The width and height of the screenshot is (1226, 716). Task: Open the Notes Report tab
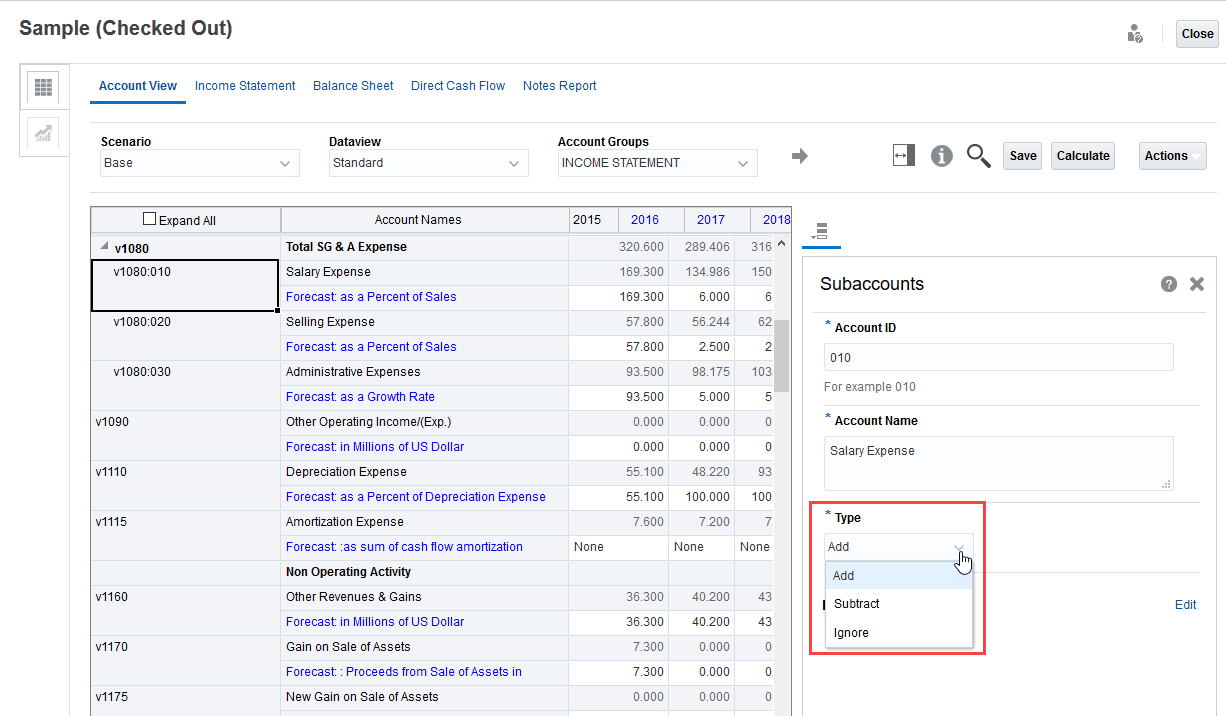coord(559,86)
